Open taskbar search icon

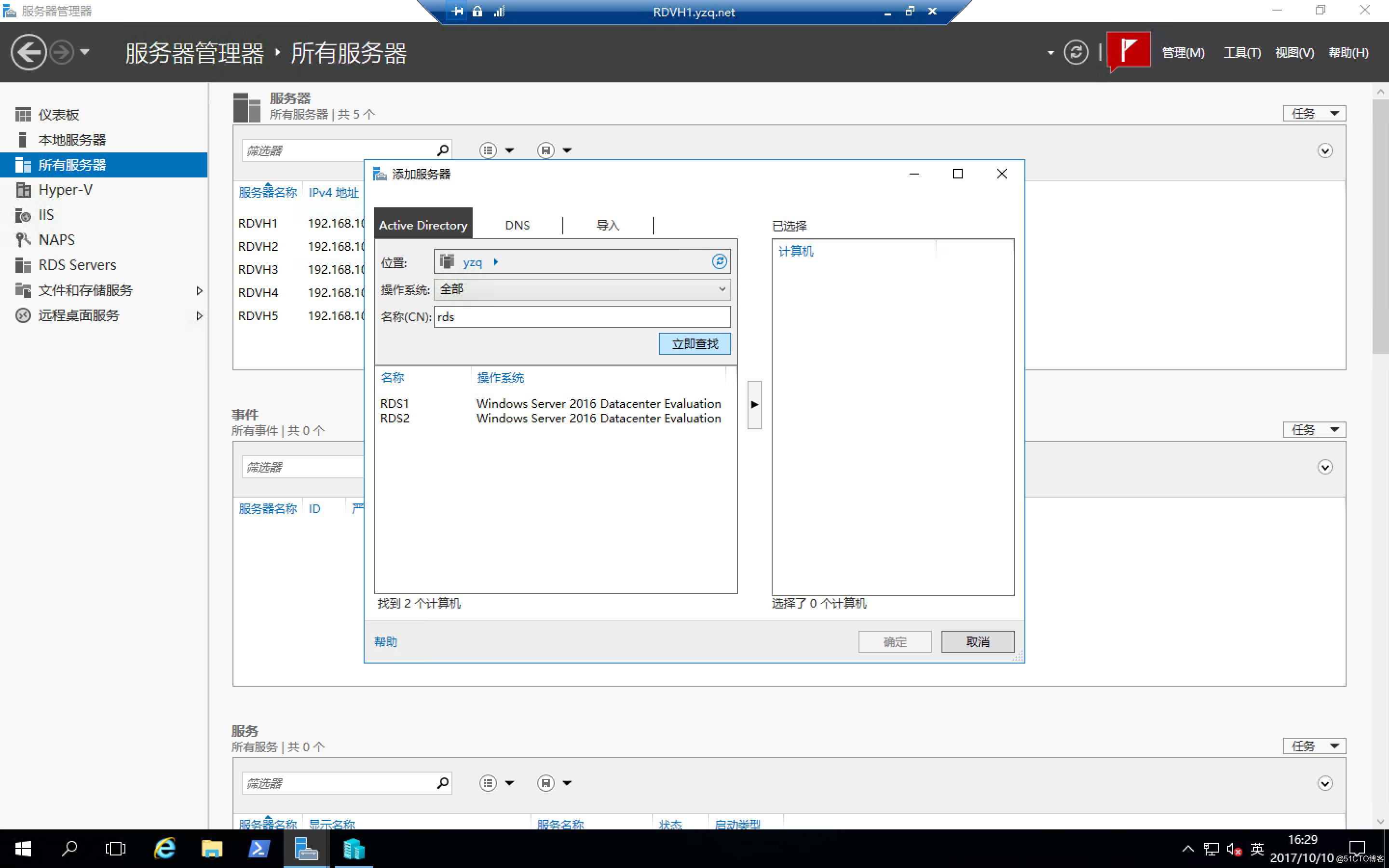pos(69,849)
